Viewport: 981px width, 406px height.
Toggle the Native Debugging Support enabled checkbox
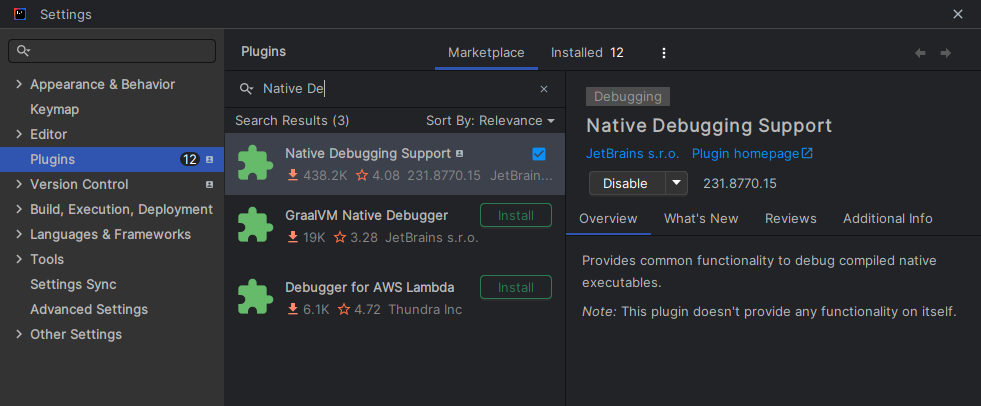(539, 154)
